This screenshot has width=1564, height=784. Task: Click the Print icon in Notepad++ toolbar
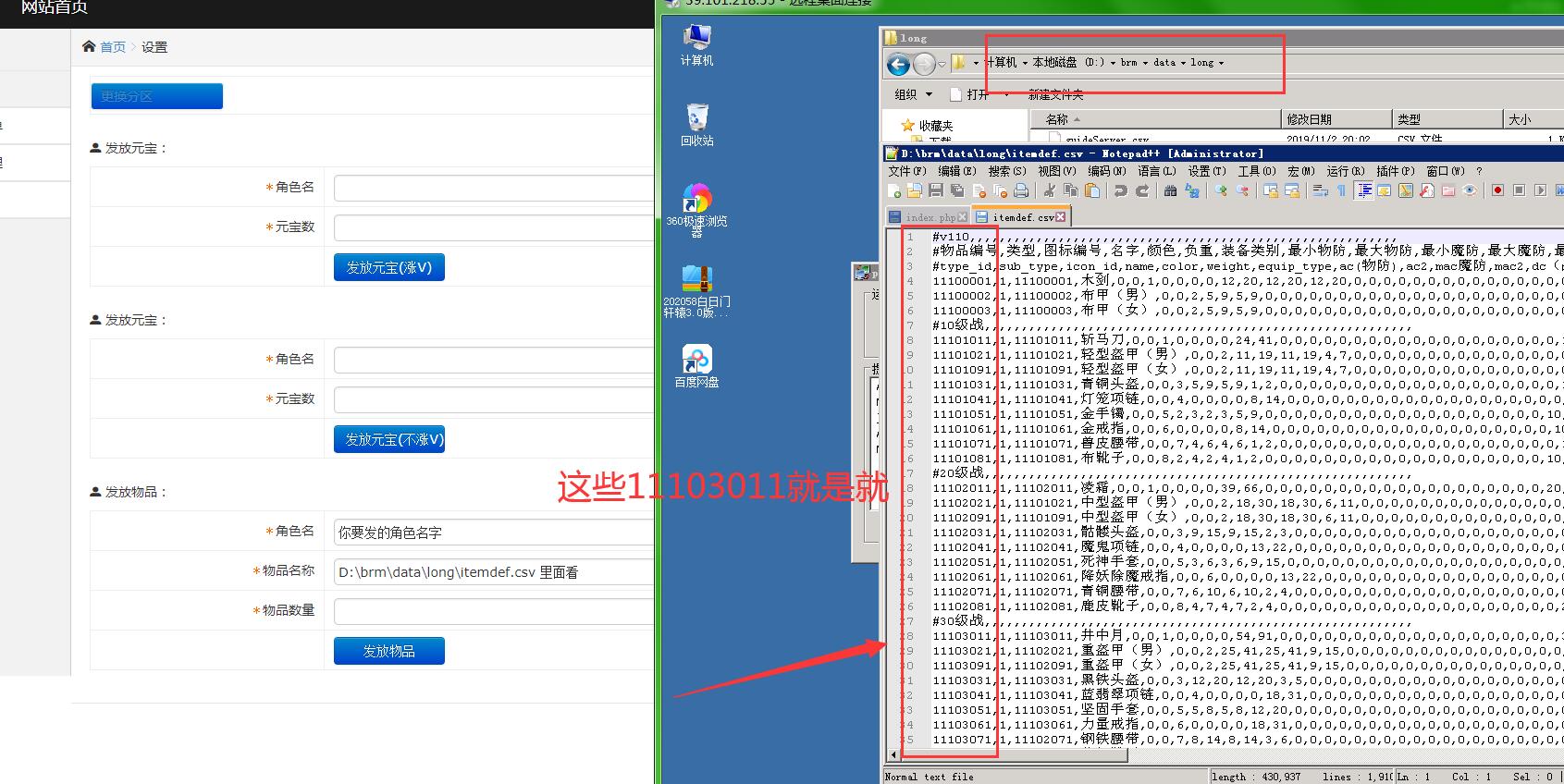[x=1021, y=190]
